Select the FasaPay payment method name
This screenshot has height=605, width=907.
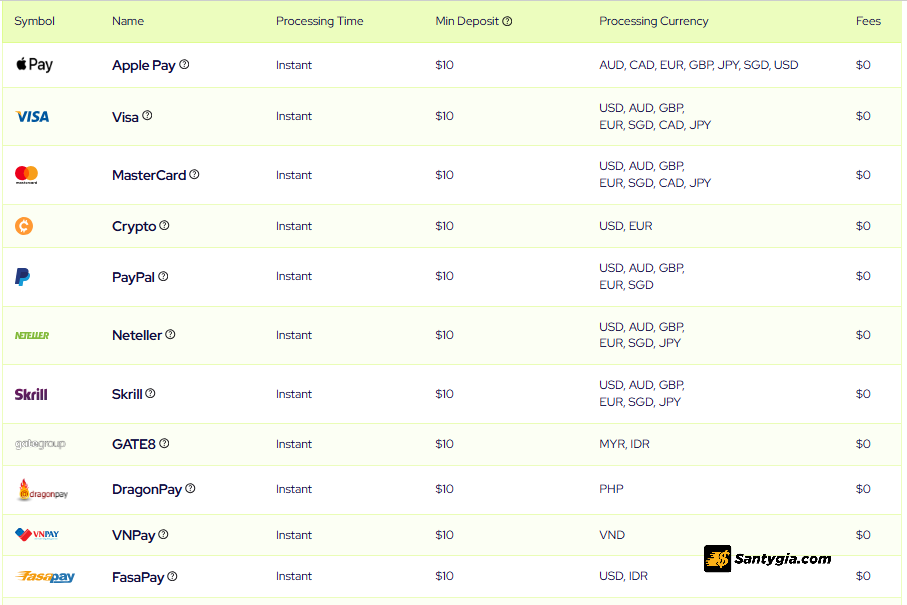138,577
